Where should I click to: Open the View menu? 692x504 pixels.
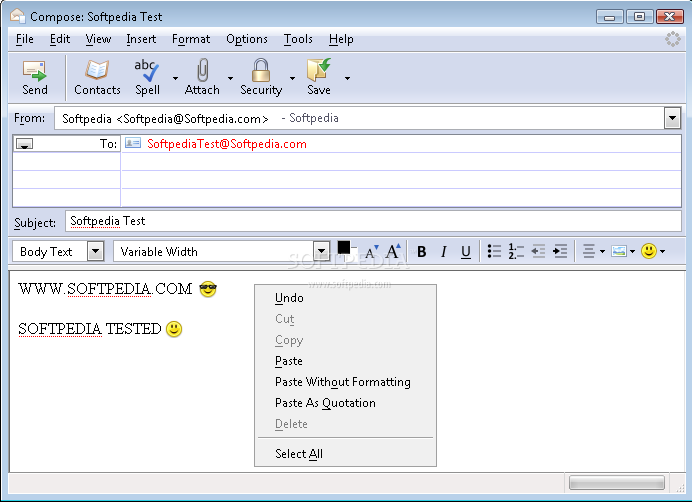98,39
